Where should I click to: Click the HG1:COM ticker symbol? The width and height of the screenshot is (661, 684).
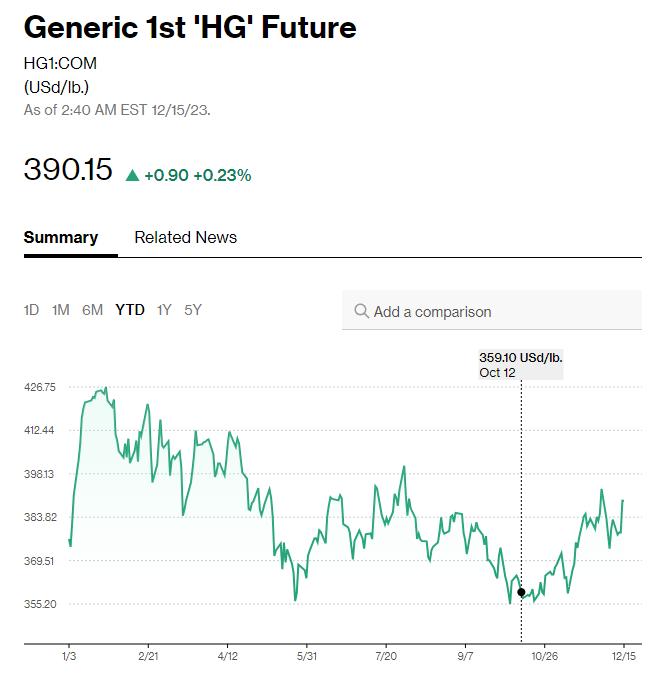[60, 63]
